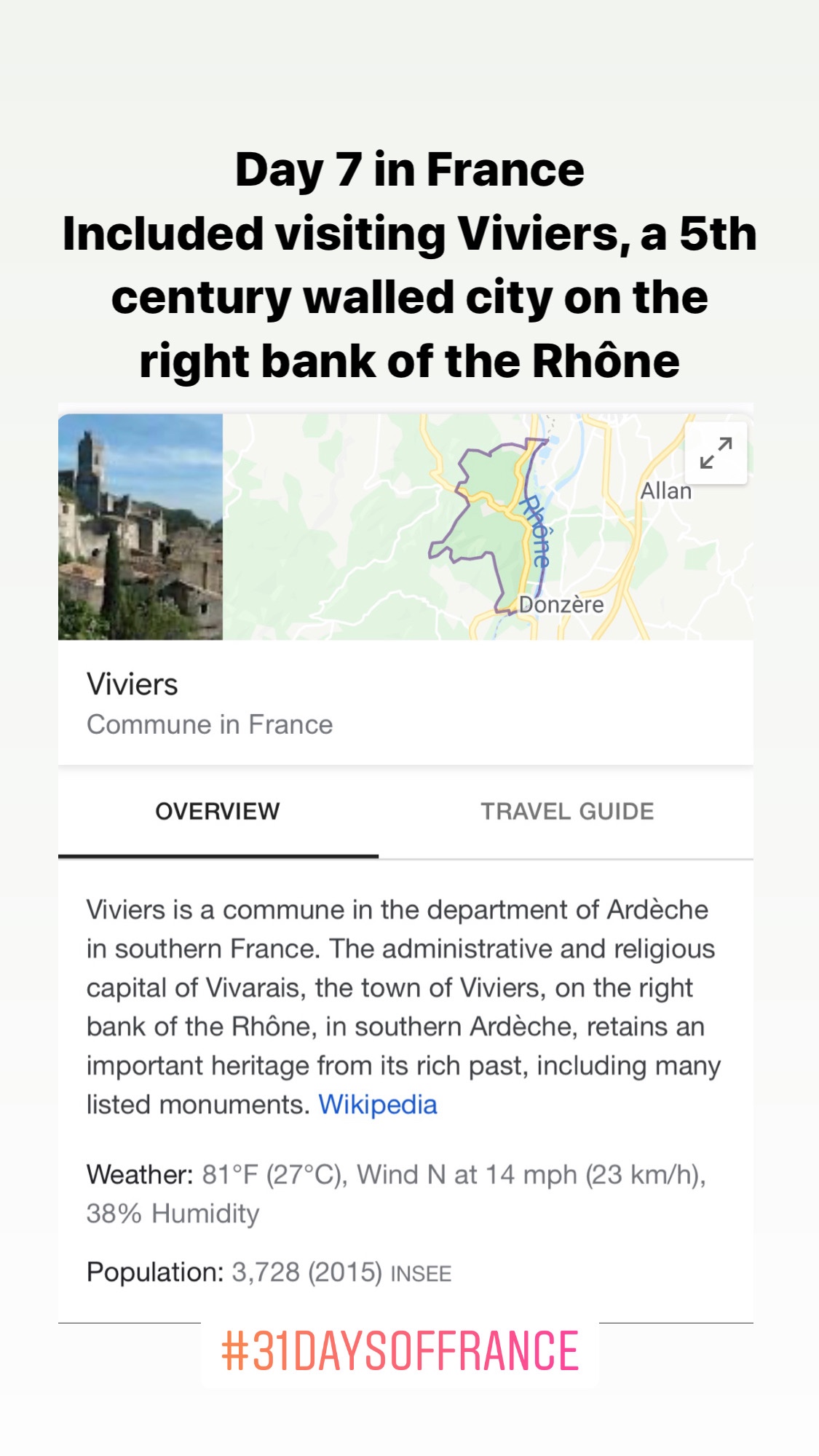Tap the "Day 7 in France" headline
Image resolution: width=819 pixels, height=1456 pixels.
409,170
